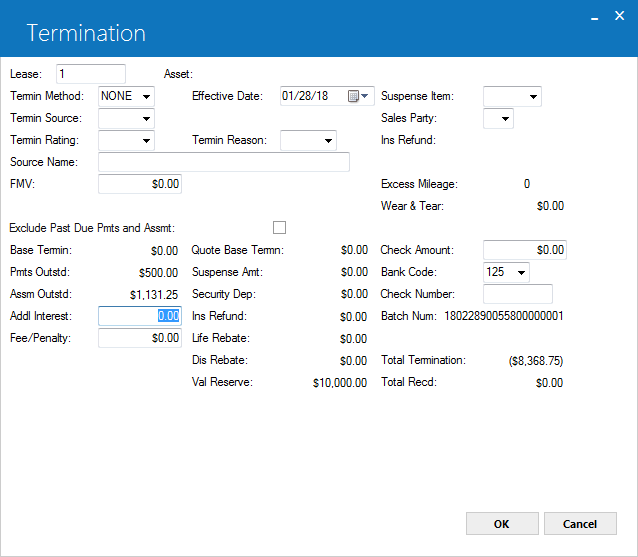638x557 pixels.
Task: Click the Life Rebate value $0.00
Action: [x=353, y=339]
